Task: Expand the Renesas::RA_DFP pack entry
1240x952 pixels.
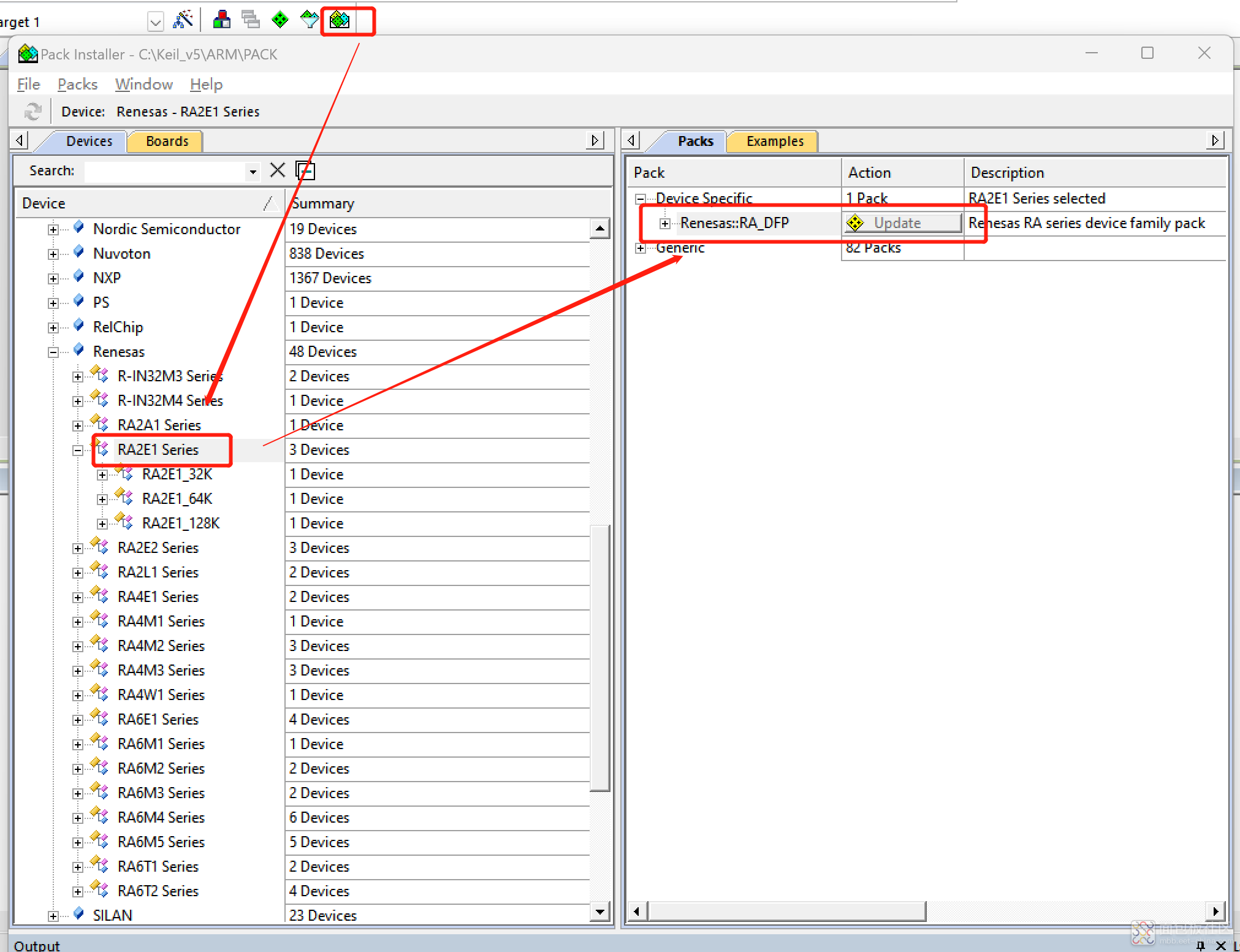Action: pyautogui.click(x=665, y=224)
